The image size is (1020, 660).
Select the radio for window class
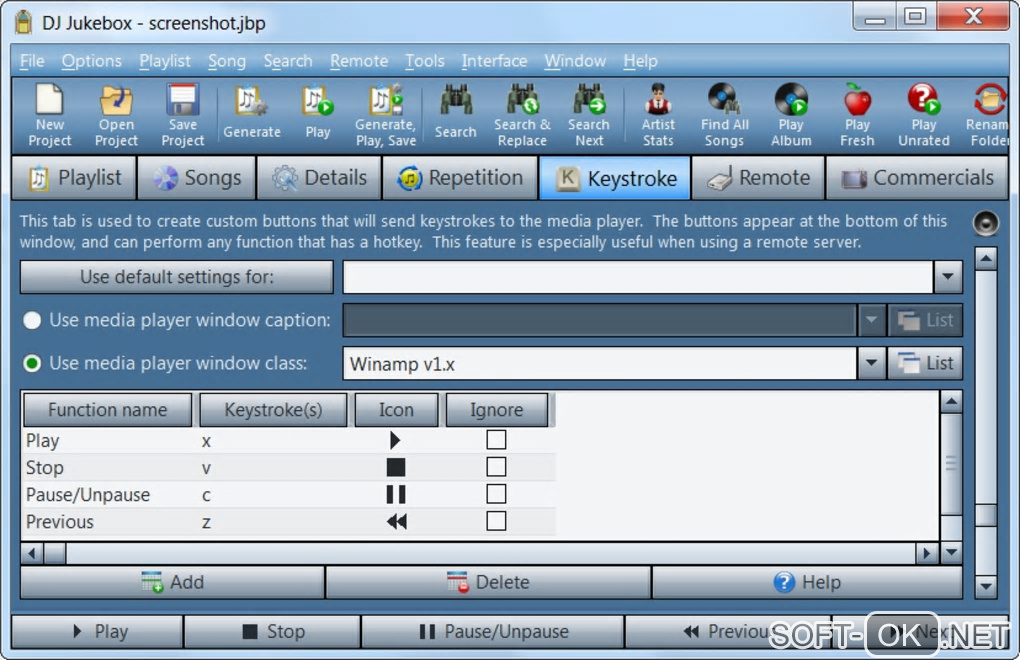32,363
